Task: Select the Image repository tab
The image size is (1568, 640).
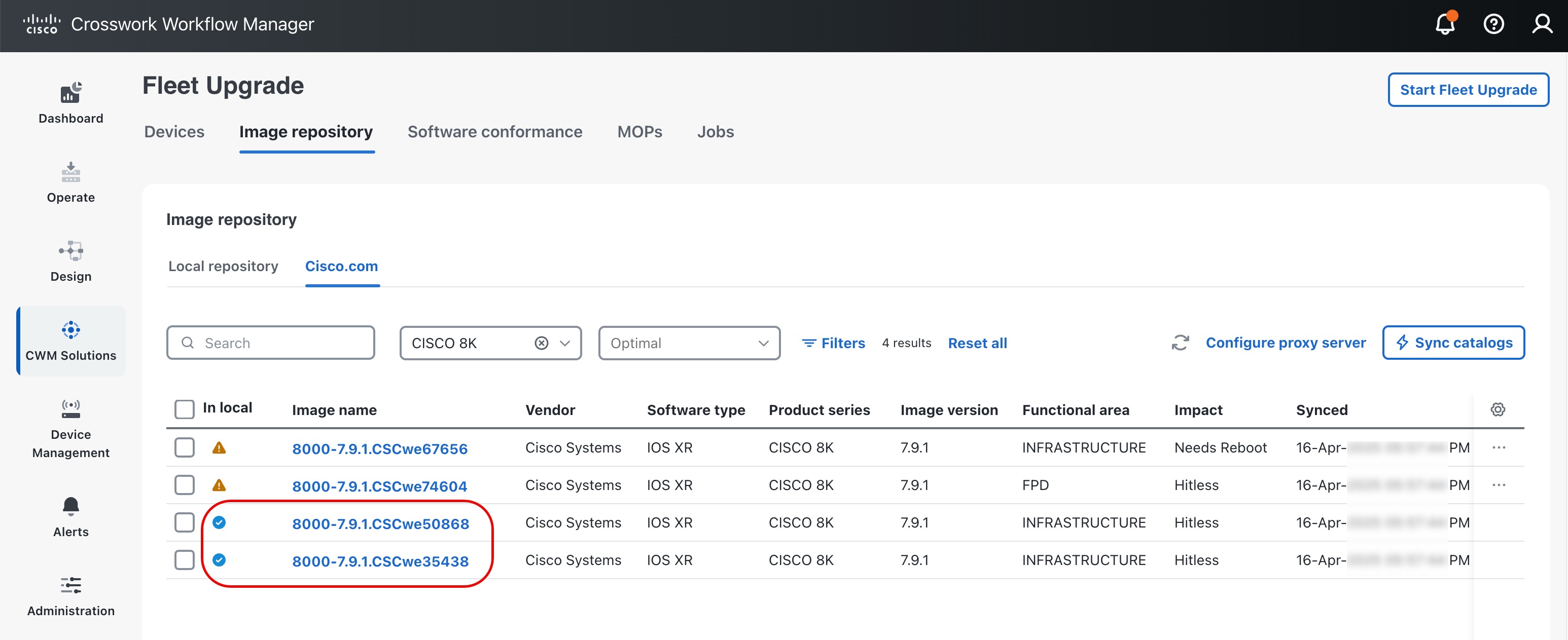Action: (306, 131)
